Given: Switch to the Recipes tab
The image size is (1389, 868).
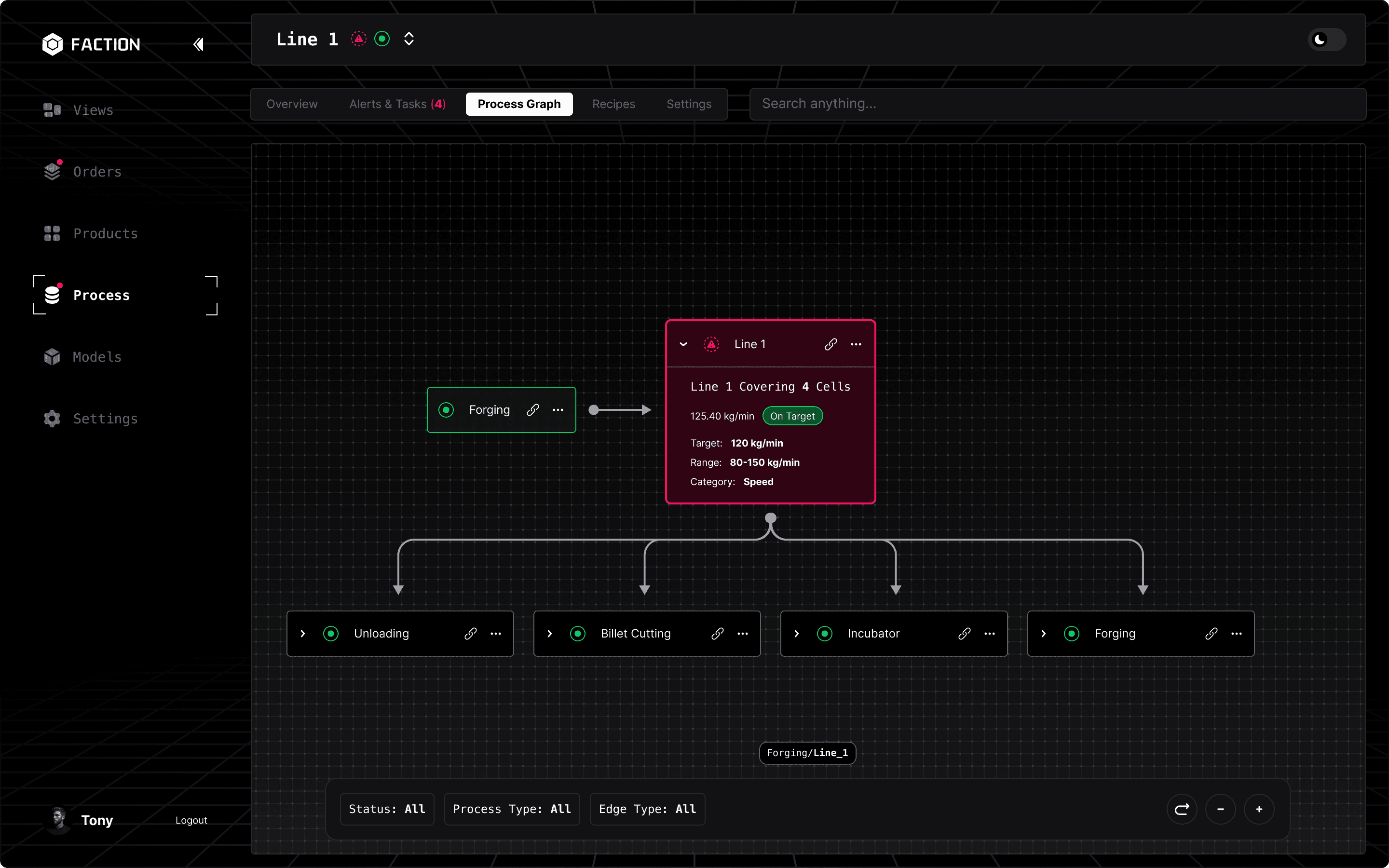Looking at the screenshot, I should pos(613,104).
